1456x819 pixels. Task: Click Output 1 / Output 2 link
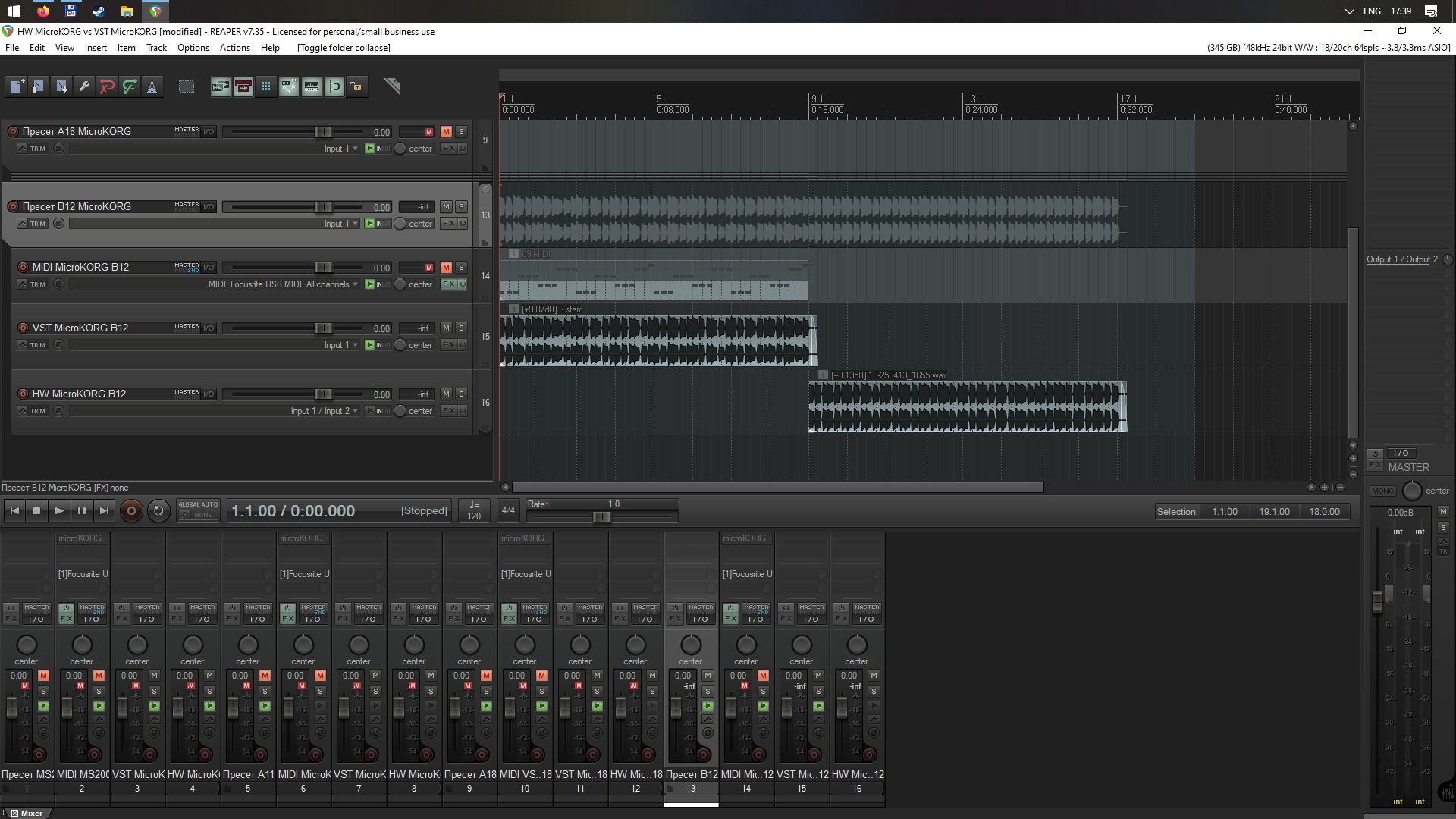click(x=1401, y=259)
